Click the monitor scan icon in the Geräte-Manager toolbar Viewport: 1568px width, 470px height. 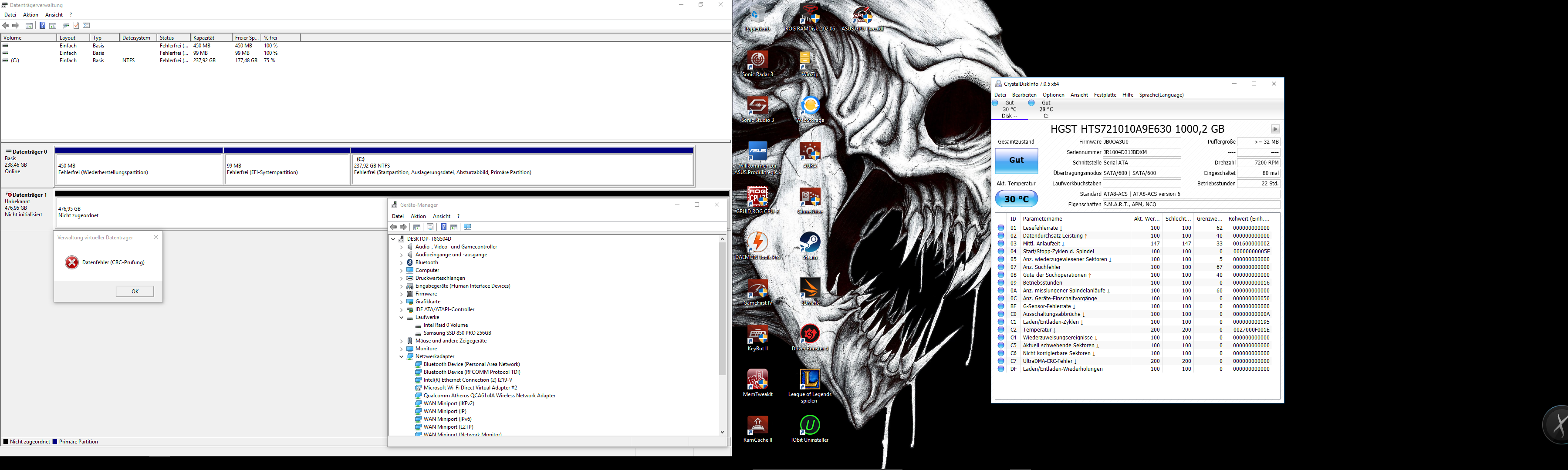click(467, 228)
